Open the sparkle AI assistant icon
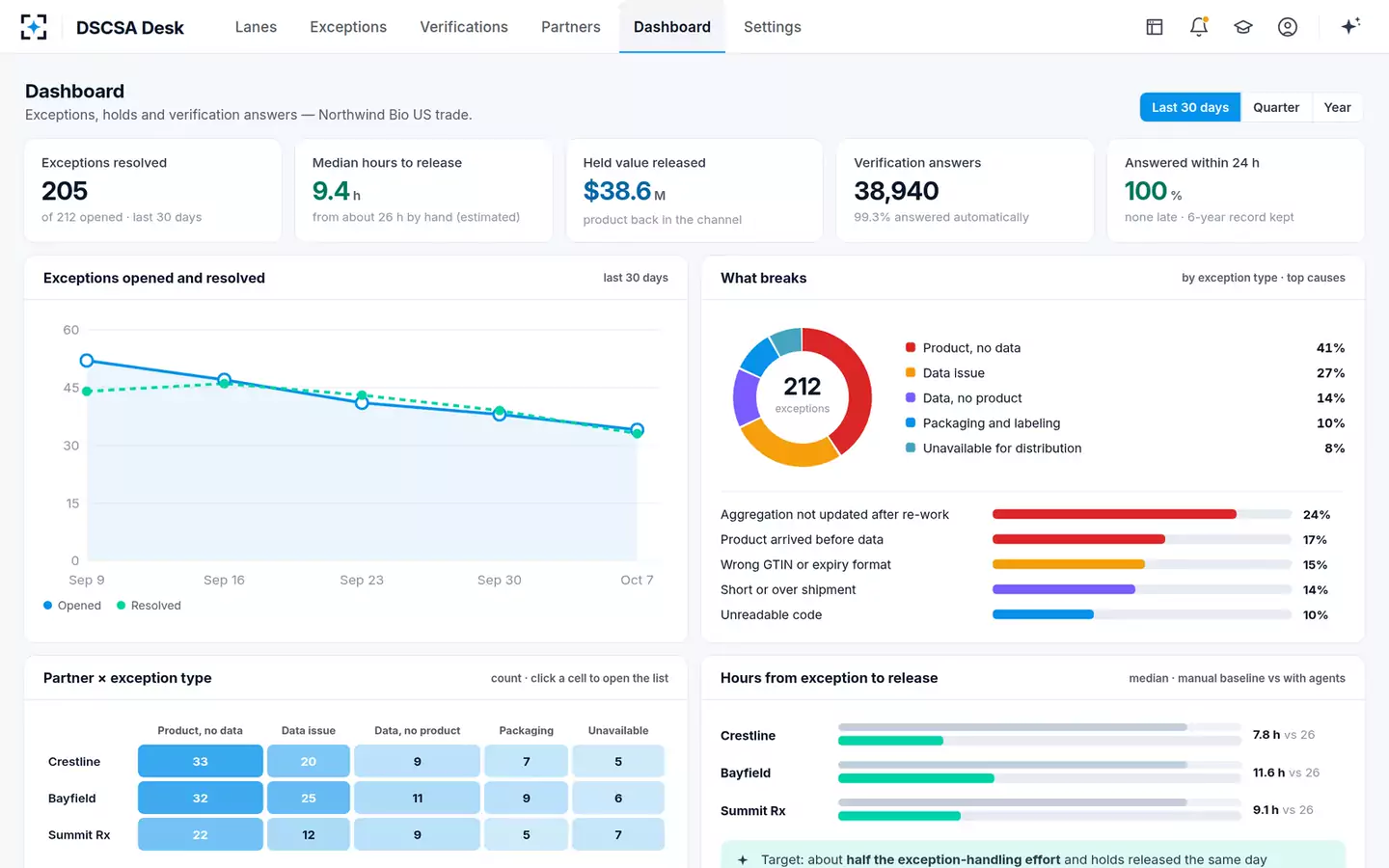The width and height of the screenshot is (1389, 868). [1350, 26]
